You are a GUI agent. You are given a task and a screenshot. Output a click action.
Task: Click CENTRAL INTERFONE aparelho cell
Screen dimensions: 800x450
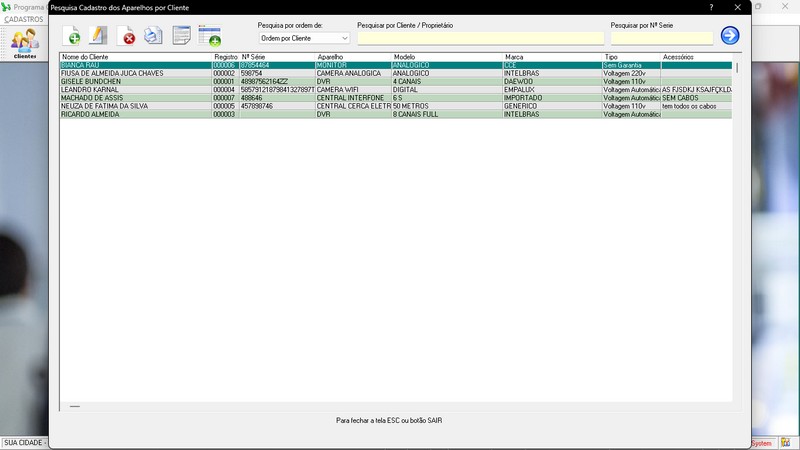pos(354,98)
